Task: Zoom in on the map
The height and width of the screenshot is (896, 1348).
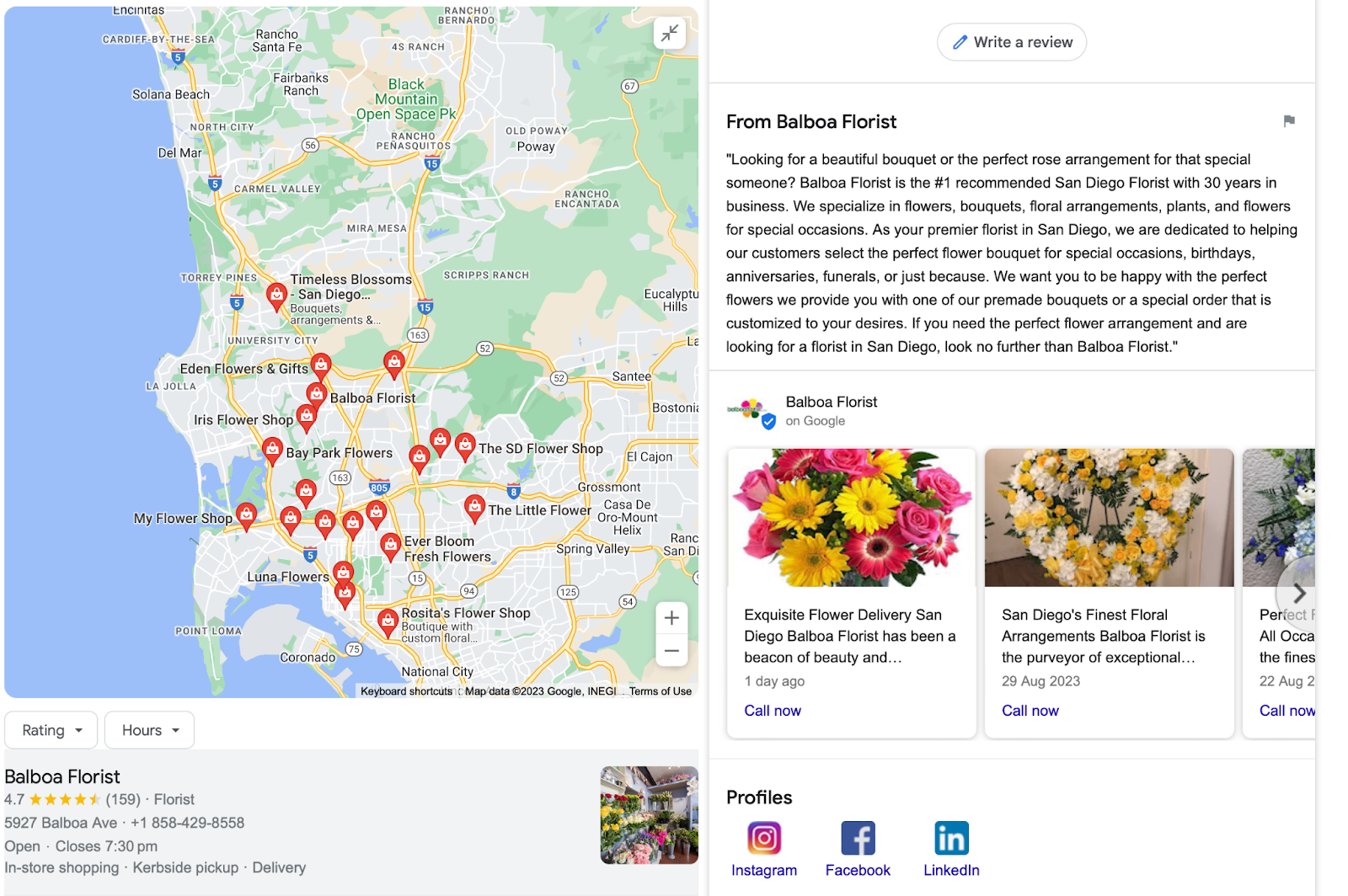Action: click(671, 617)
